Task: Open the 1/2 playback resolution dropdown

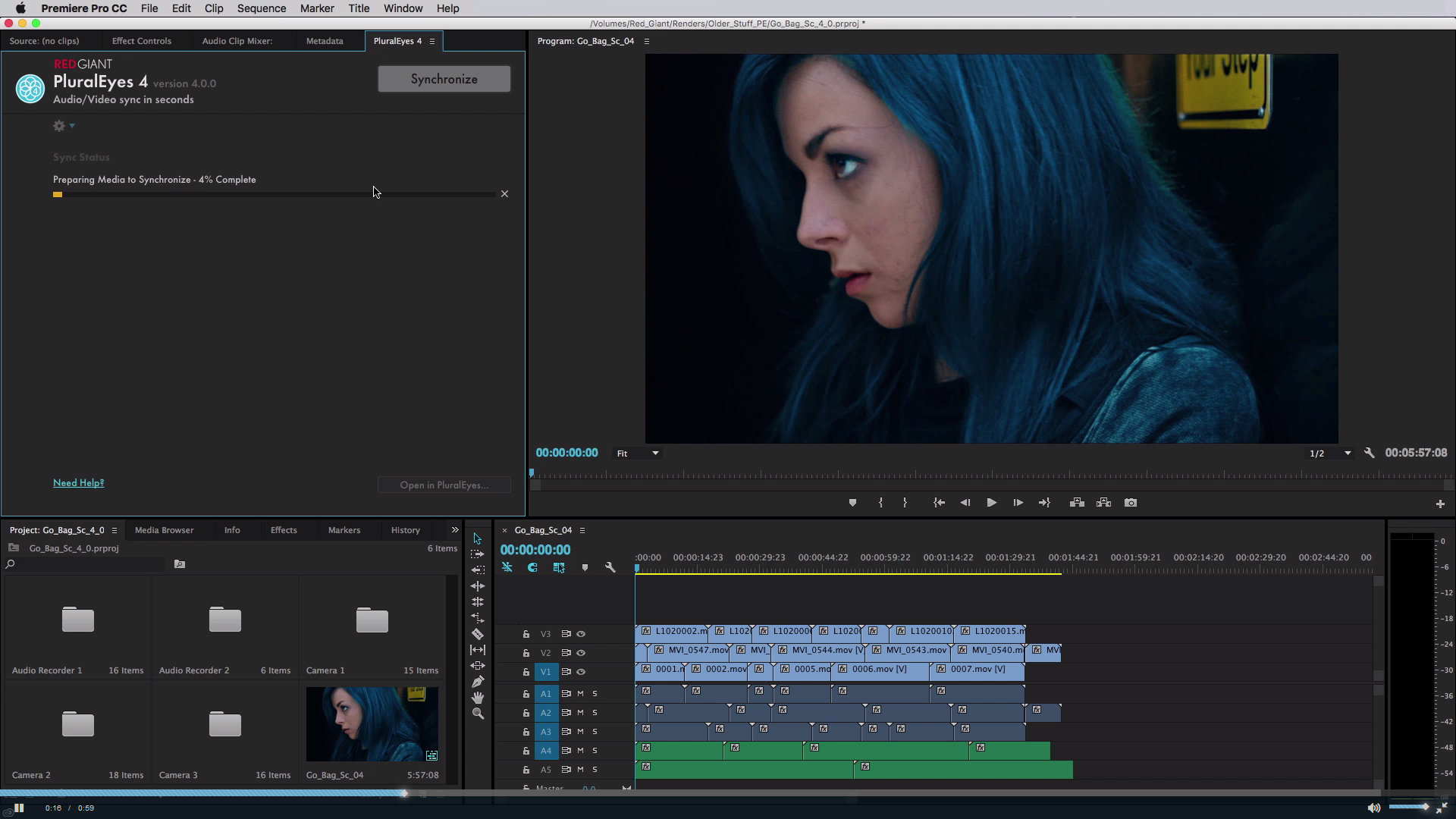Action: point(1330,453)
